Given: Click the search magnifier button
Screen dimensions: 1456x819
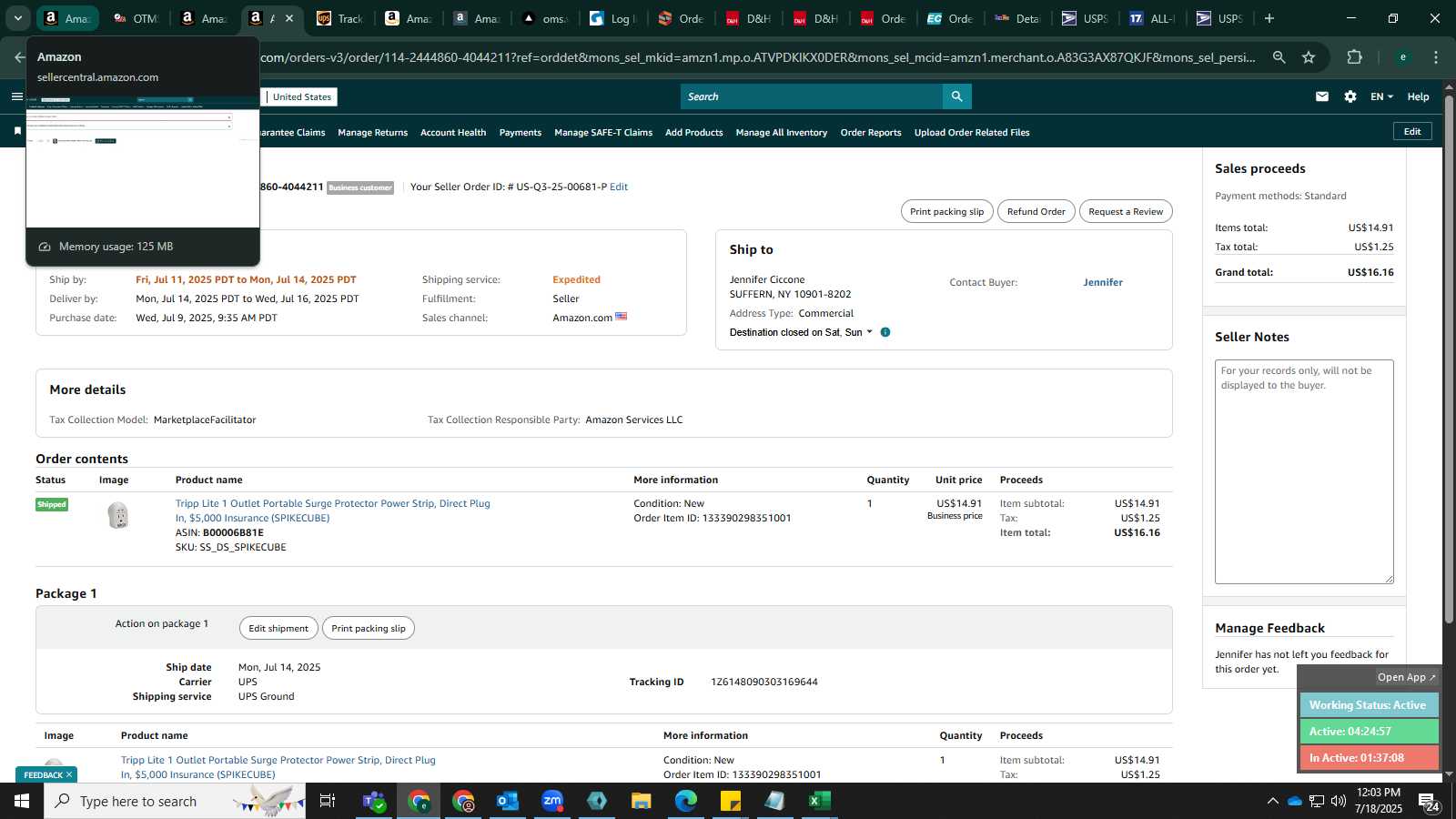Looking at the screenshot, I should 956,96.
